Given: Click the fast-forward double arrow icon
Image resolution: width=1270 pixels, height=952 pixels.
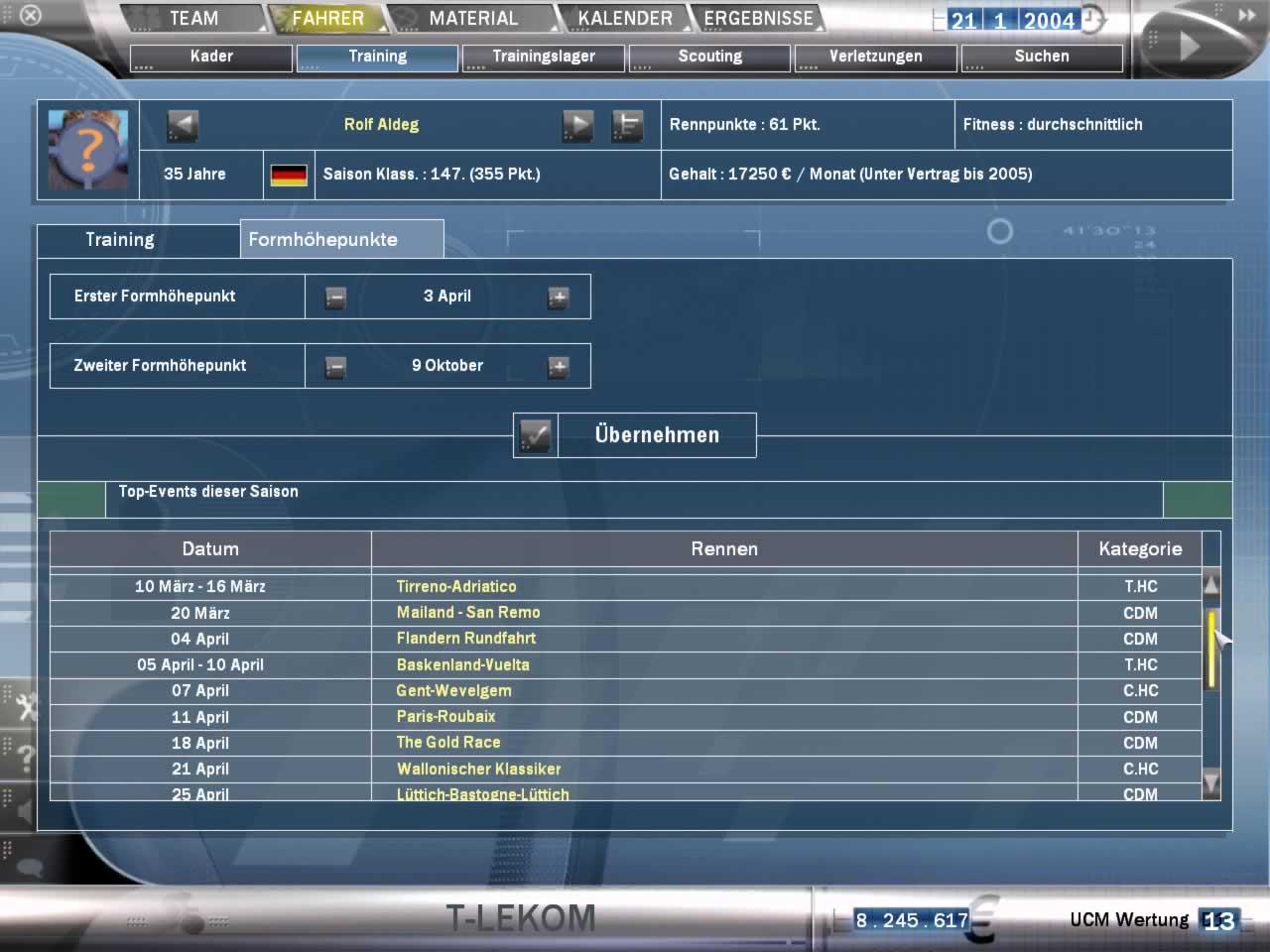Looking at the screenshot, I should pos(1246,15).
